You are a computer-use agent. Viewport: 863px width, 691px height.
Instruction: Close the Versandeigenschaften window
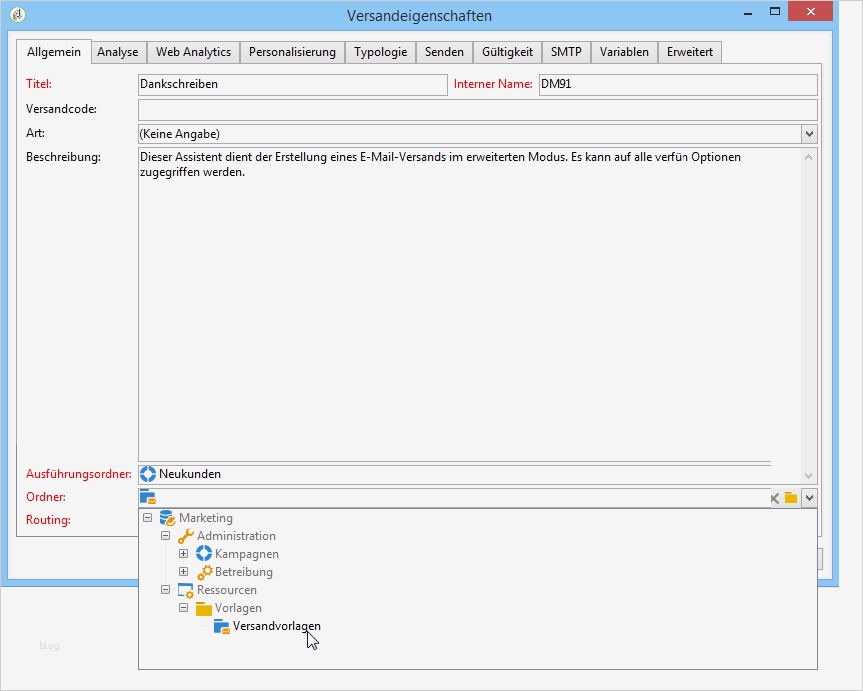(810, 12)
